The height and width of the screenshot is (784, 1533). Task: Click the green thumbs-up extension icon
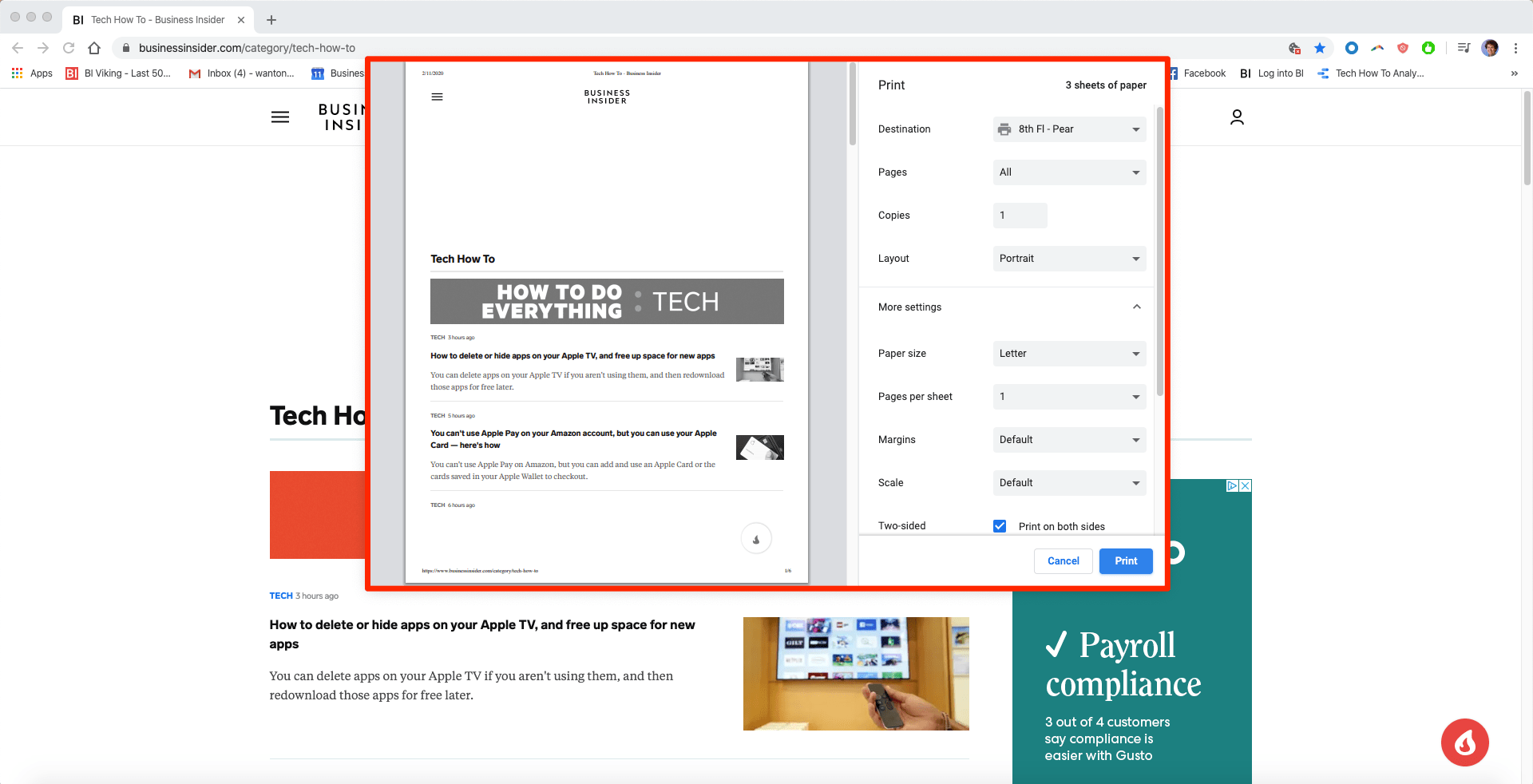(x=1428, y=48)
